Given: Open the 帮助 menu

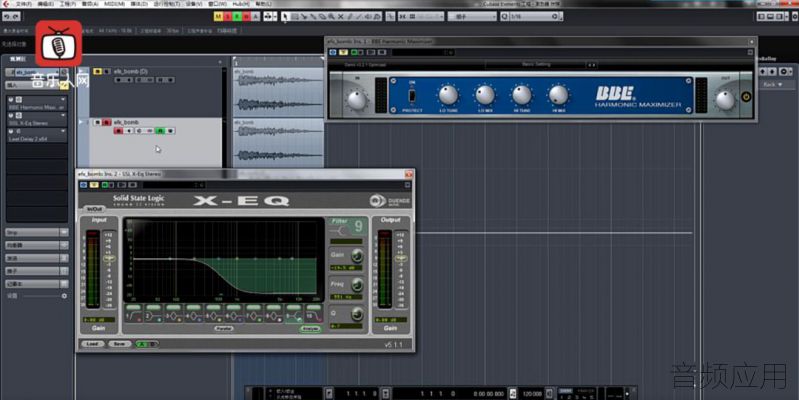Looking at the screenshot, I should [x=263, y=4].
